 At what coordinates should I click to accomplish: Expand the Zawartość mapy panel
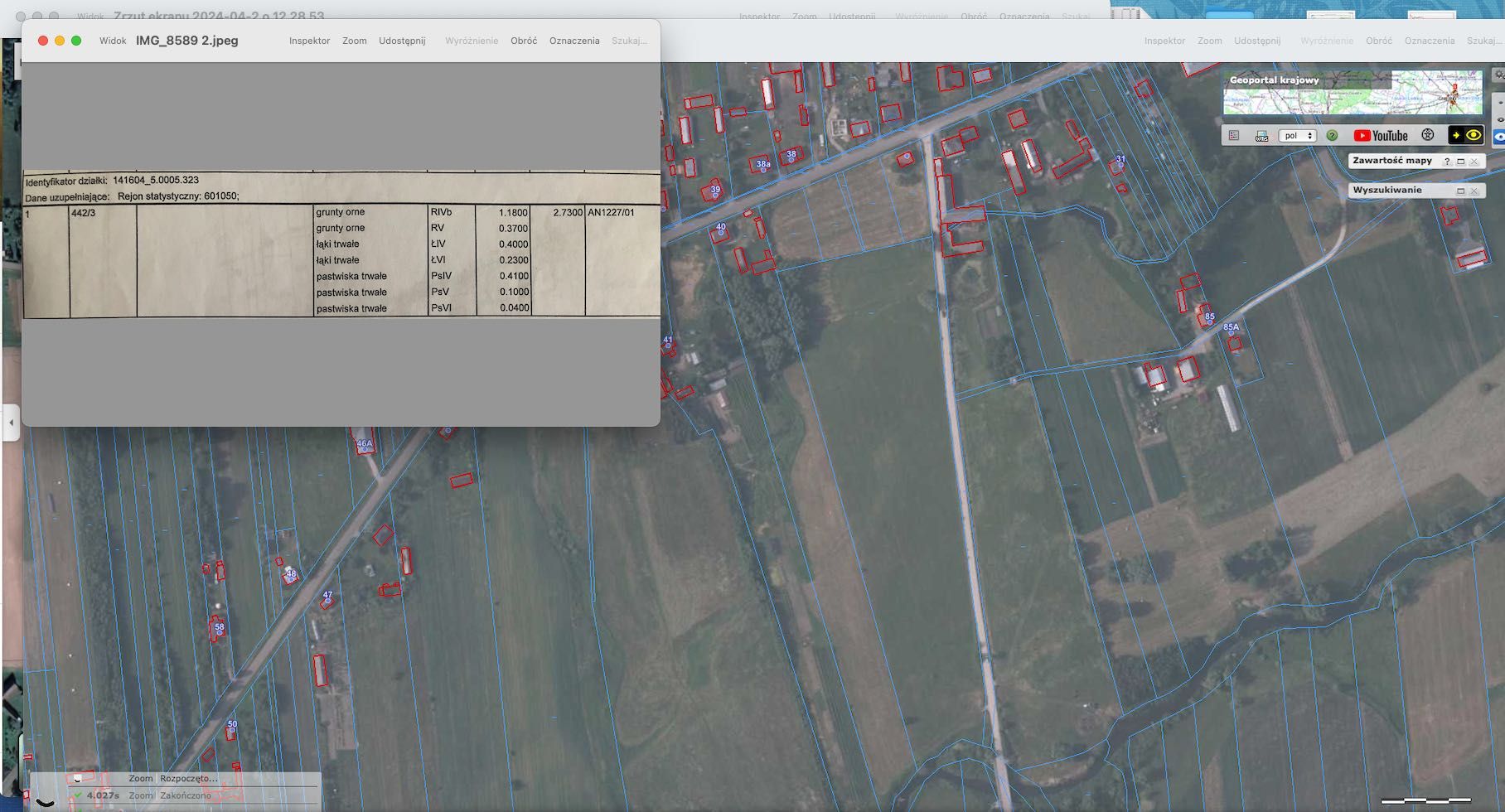pos(1461,162)
